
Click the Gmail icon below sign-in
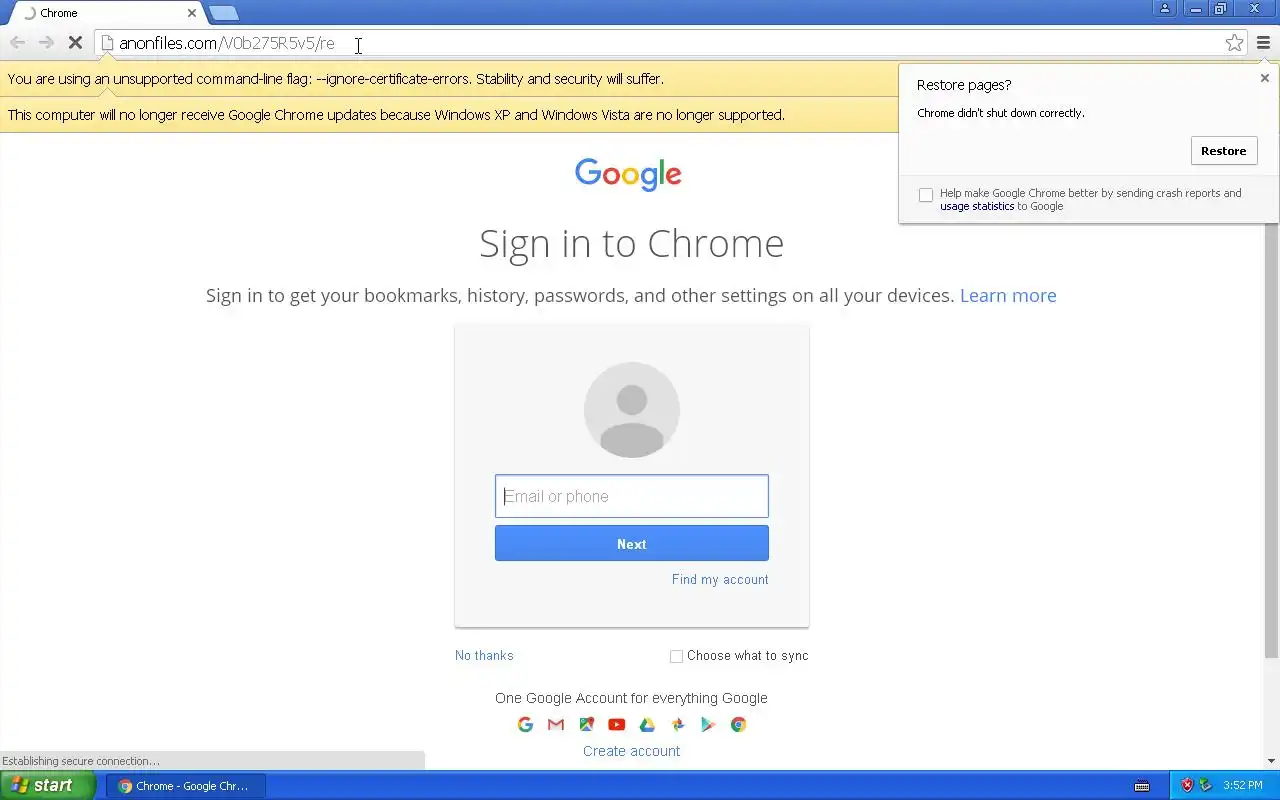point(556,725)
